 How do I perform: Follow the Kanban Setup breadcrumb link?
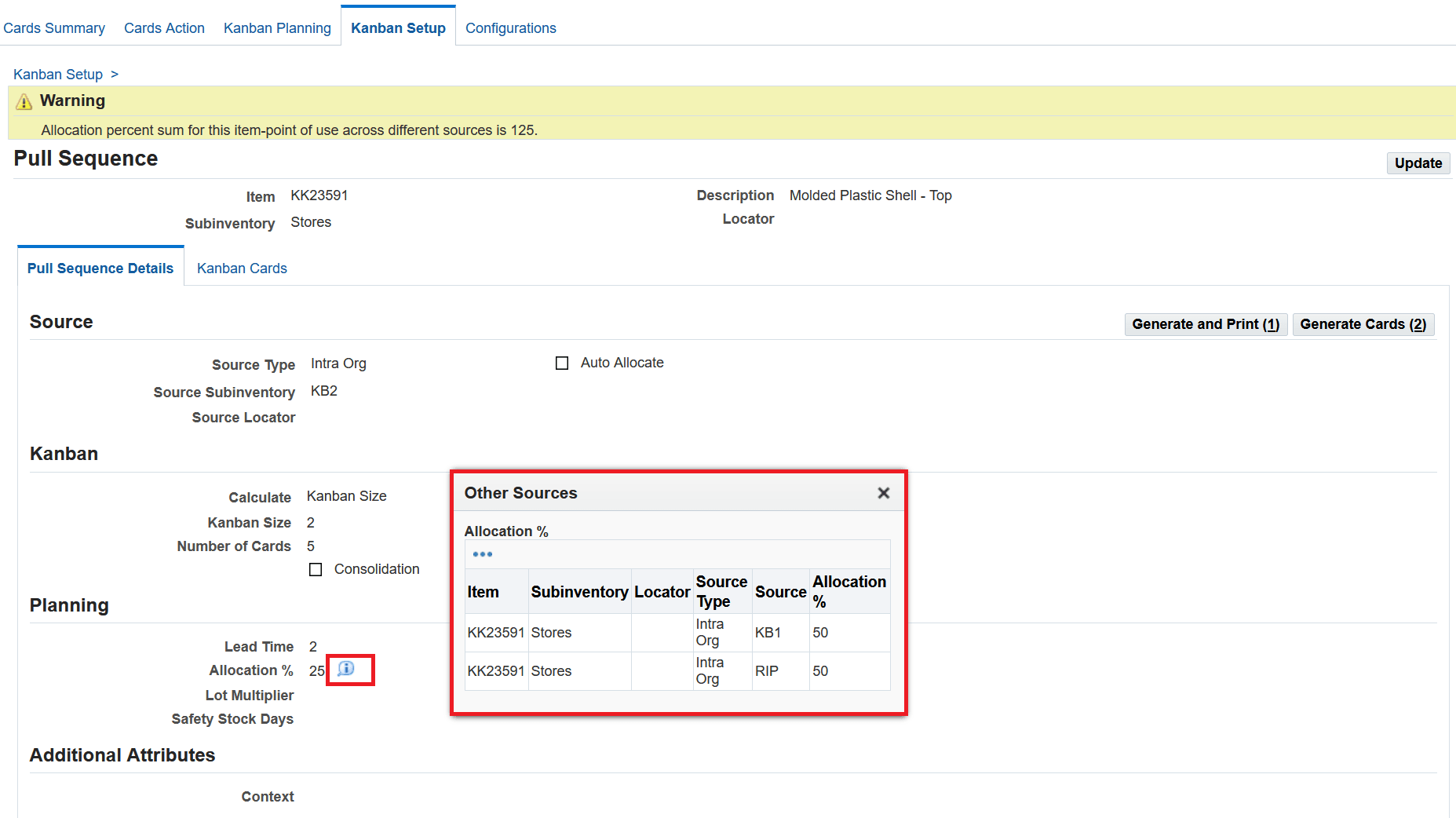click(57, 74)
